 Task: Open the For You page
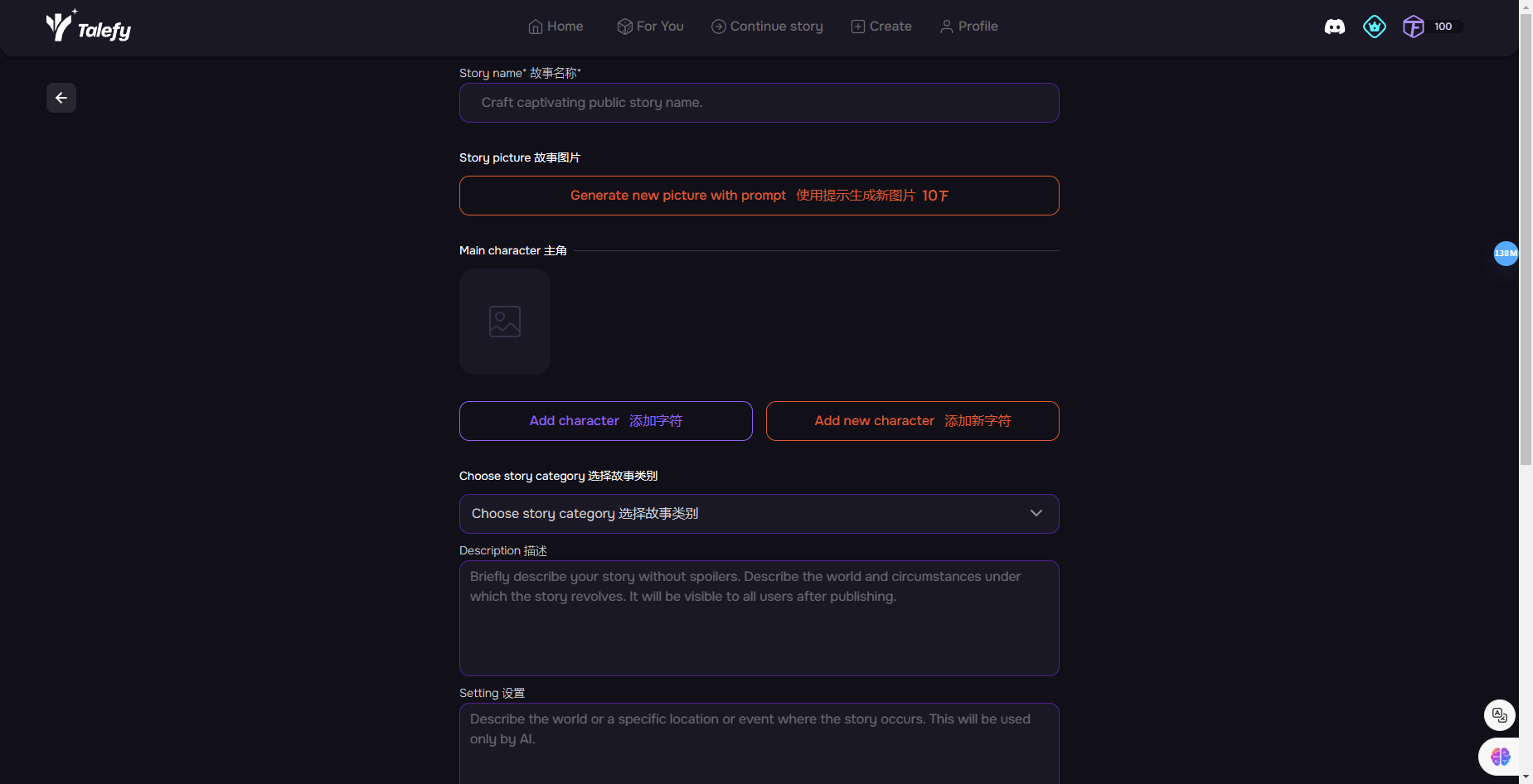[651, 27]
